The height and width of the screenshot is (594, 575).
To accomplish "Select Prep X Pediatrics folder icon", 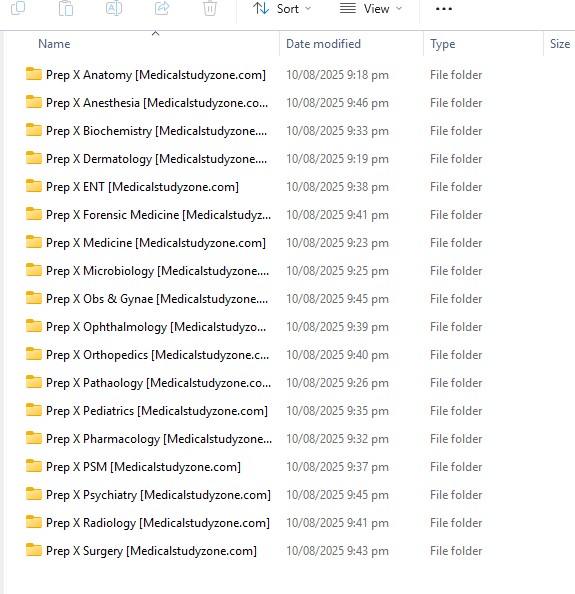I will [x=34, y=410].
